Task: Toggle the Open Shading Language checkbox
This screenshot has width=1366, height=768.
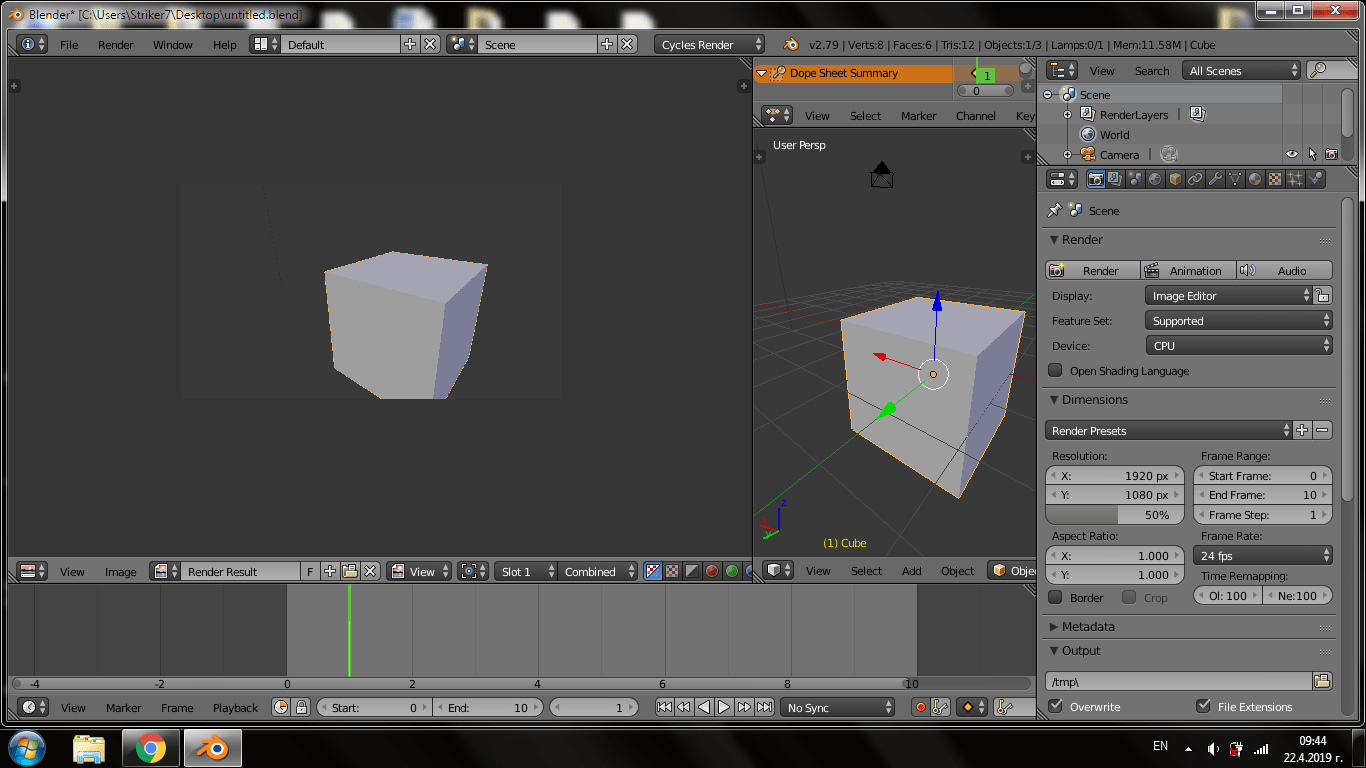Action: (1055, 370)
